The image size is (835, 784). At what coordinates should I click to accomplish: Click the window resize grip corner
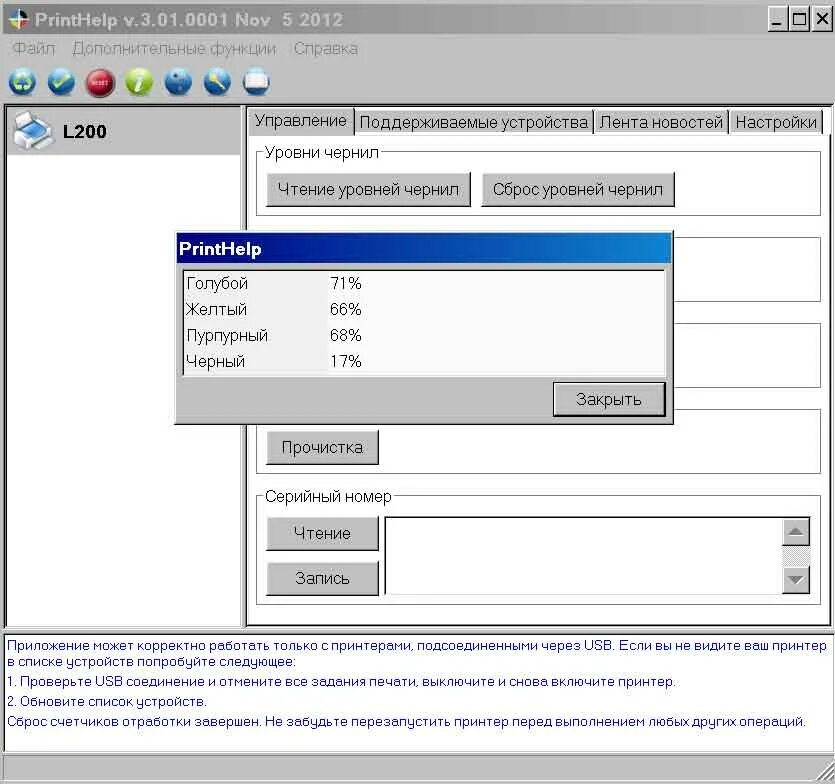pyautogui.click(x=824, y=771)
